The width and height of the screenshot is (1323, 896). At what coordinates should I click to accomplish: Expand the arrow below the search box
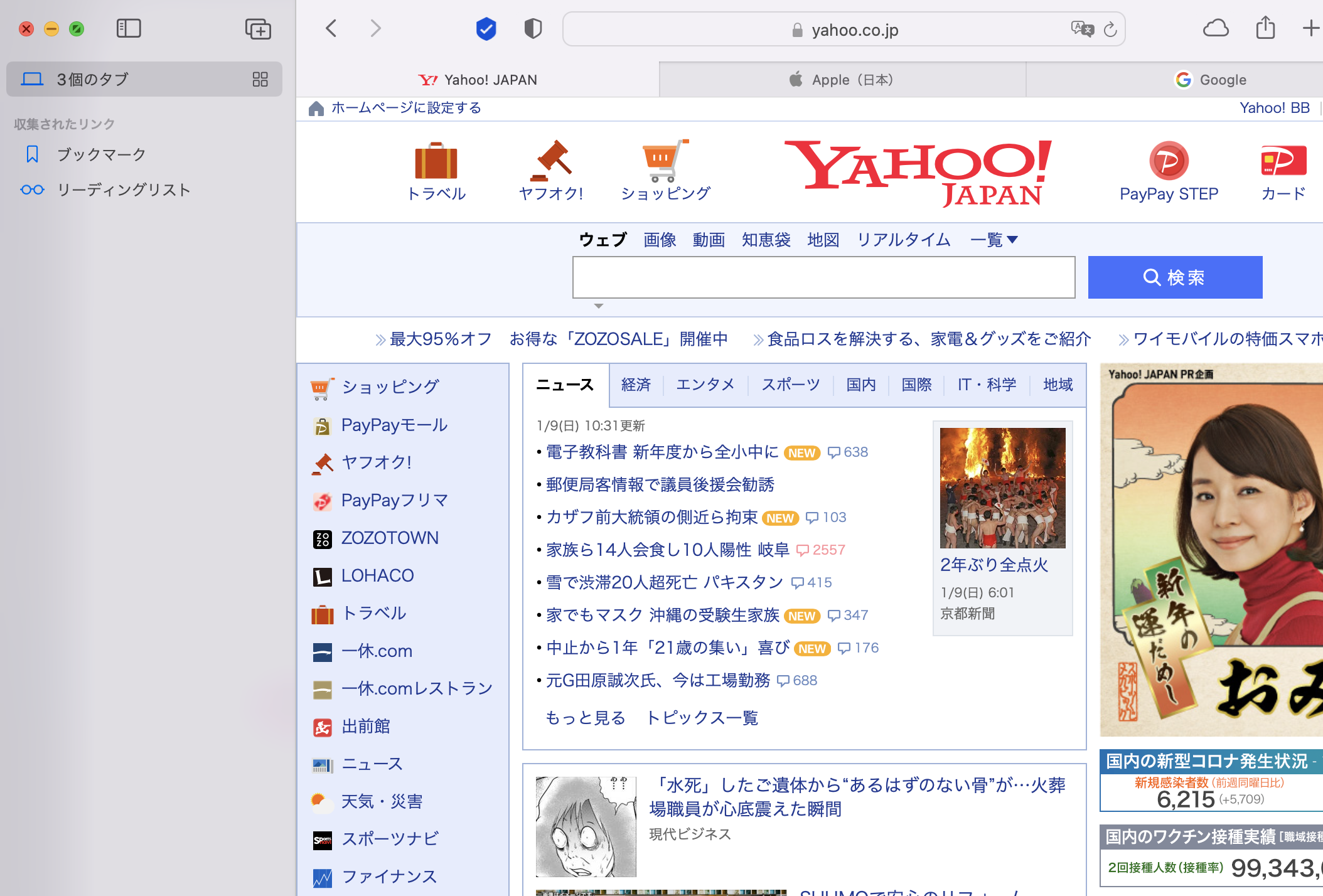pos(598,306)
